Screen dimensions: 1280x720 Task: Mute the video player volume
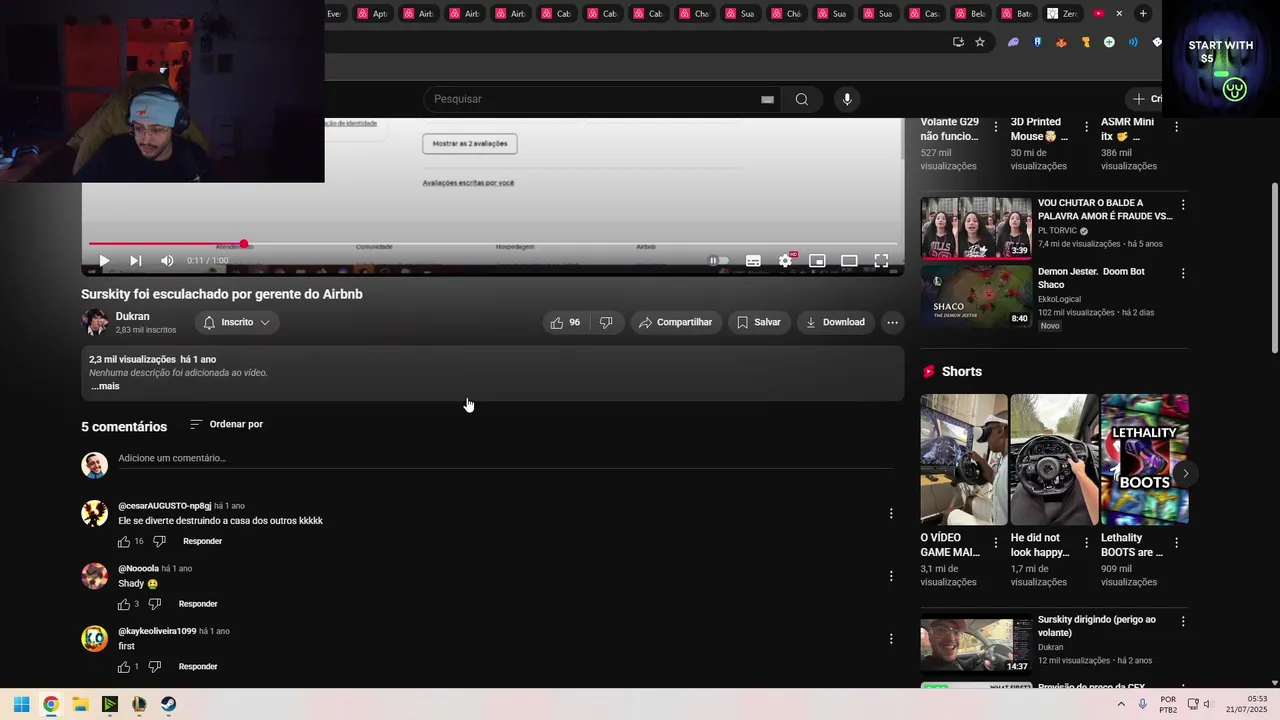(x=167, y=261)
